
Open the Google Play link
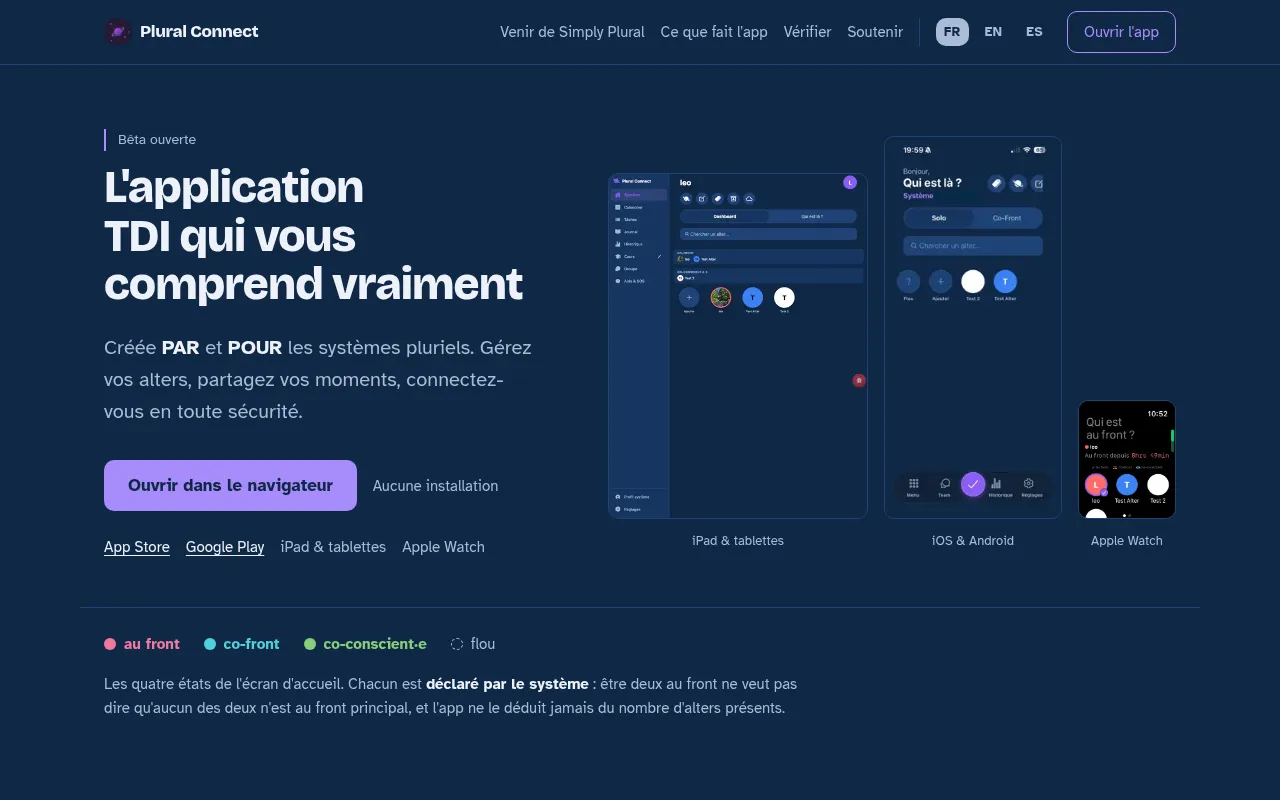(x=225, y=547)
